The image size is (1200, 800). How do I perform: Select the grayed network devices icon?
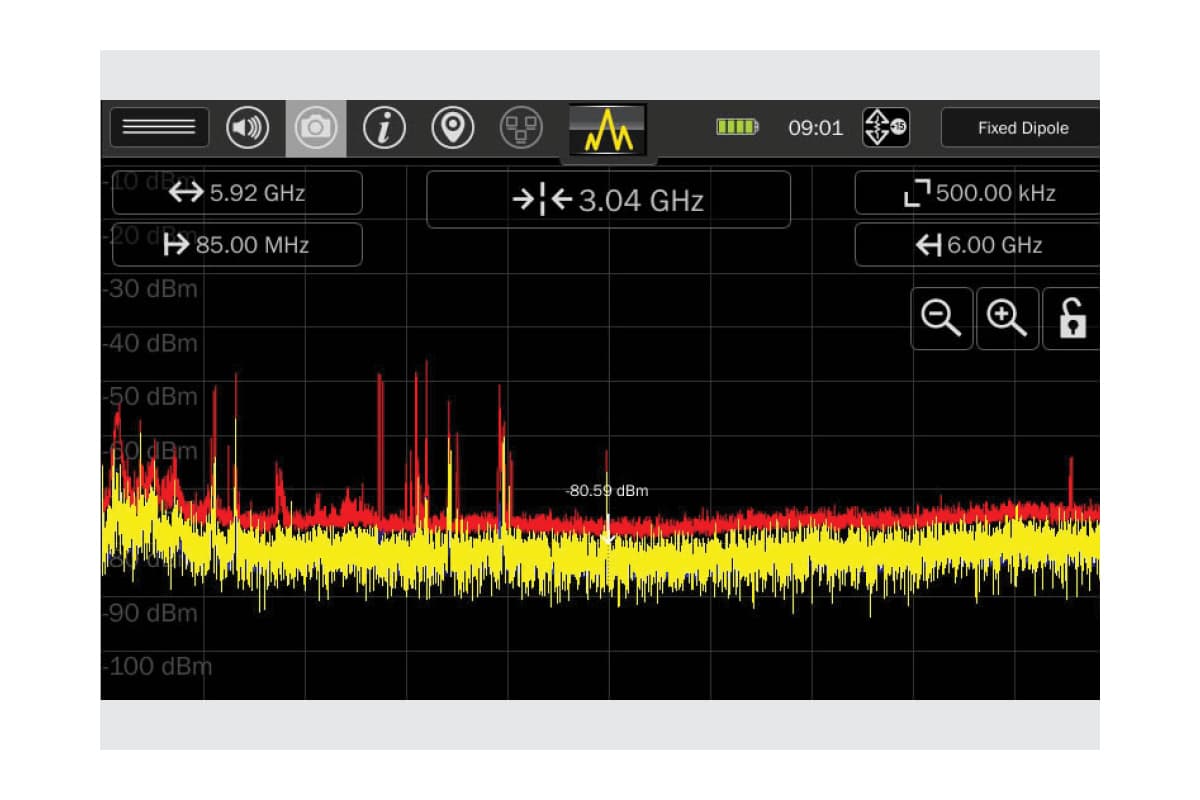coord(520,128)
